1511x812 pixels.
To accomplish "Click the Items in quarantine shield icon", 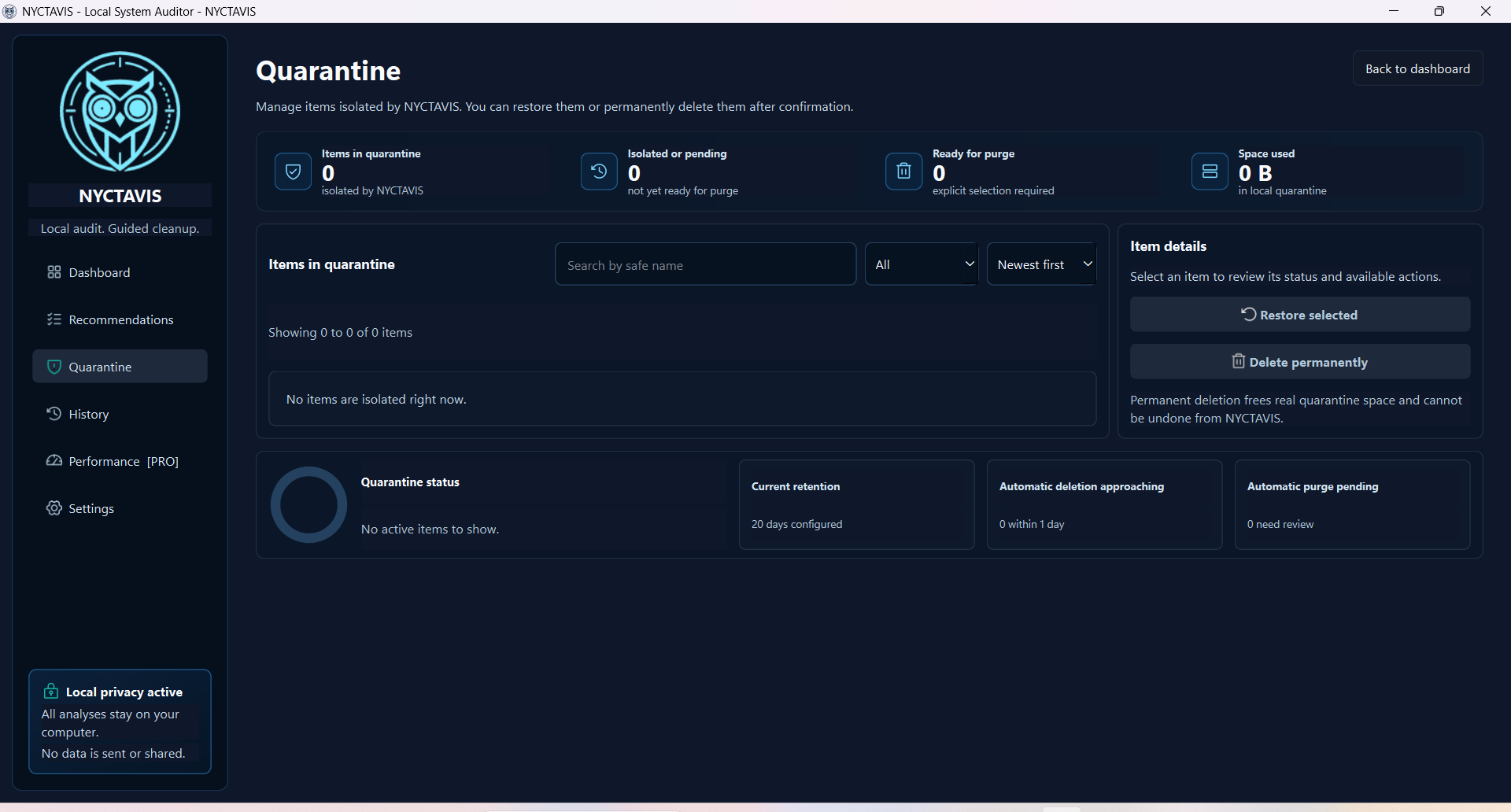I will click(293, 172).
